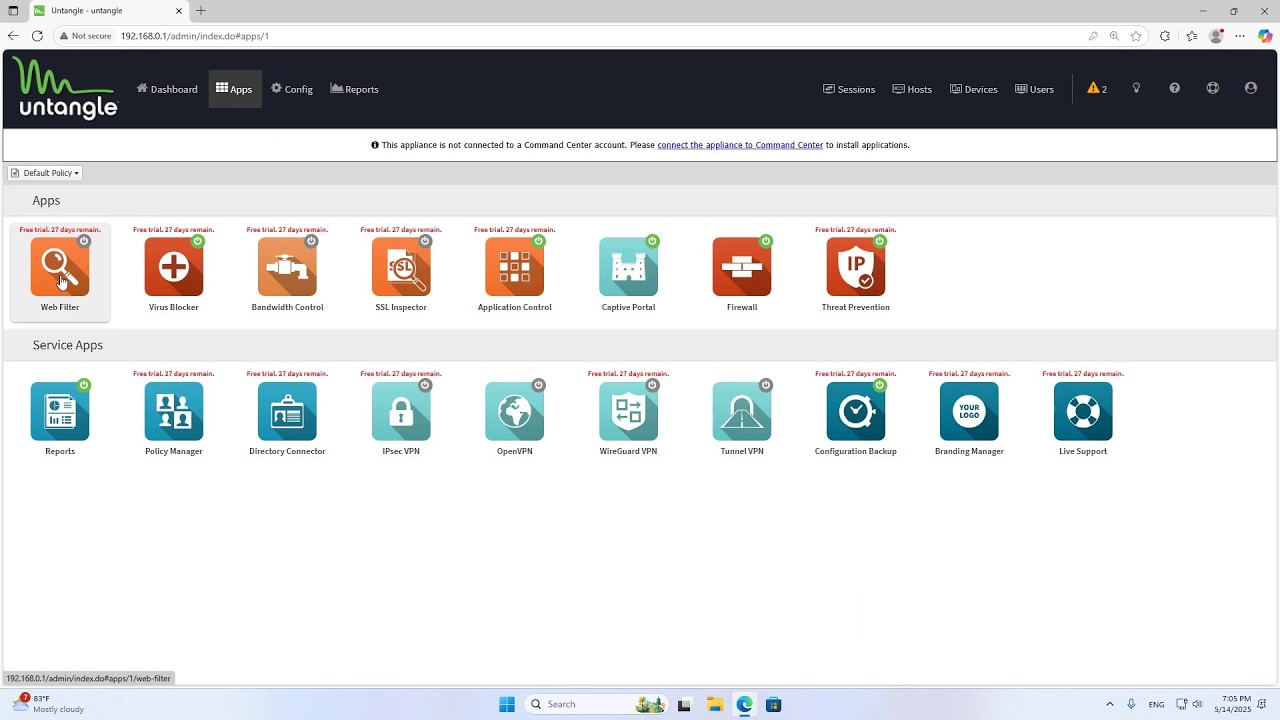The image size is (1280, 720).
Task: Click the Not secure site info badge
Action: 86,36
